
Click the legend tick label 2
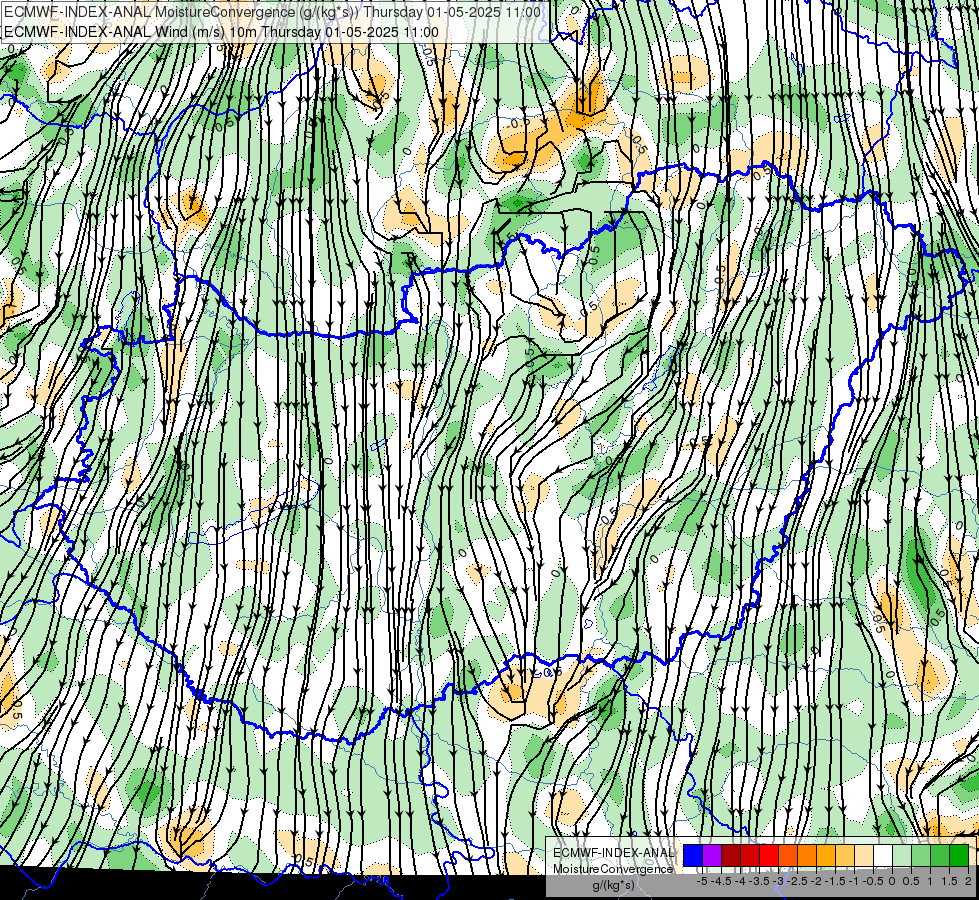(968, 881)
